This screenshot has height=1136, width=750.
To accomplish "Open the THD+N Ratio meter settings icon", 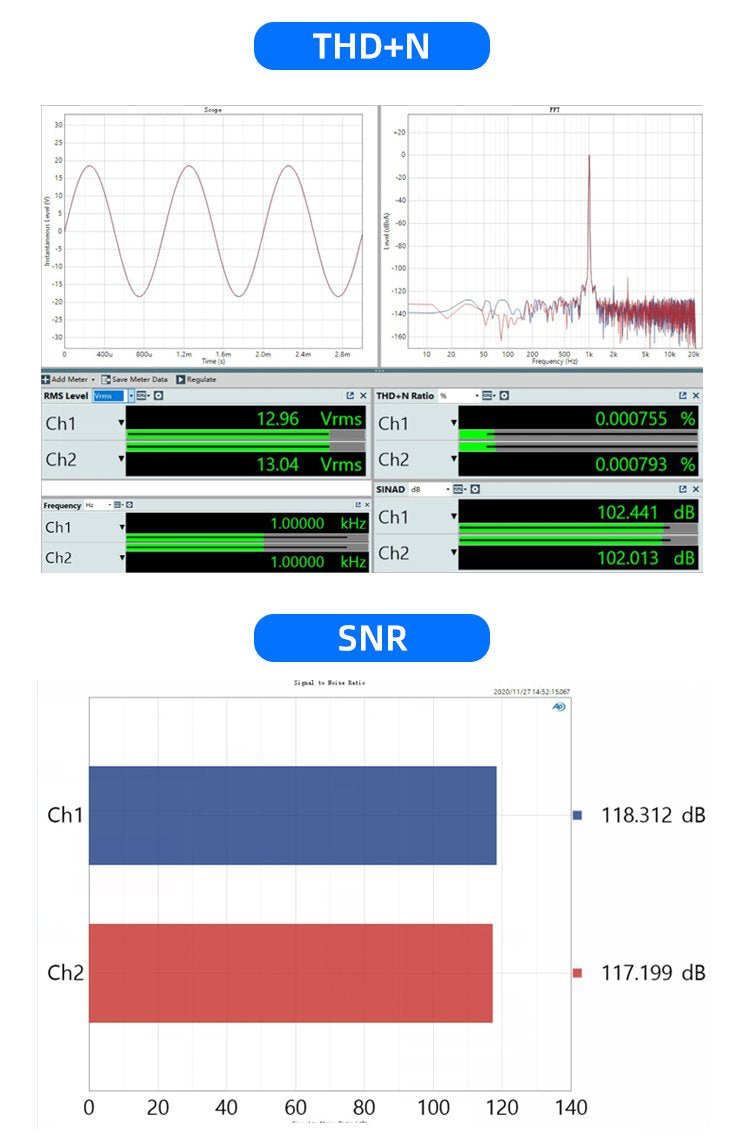I will point(503,396).
